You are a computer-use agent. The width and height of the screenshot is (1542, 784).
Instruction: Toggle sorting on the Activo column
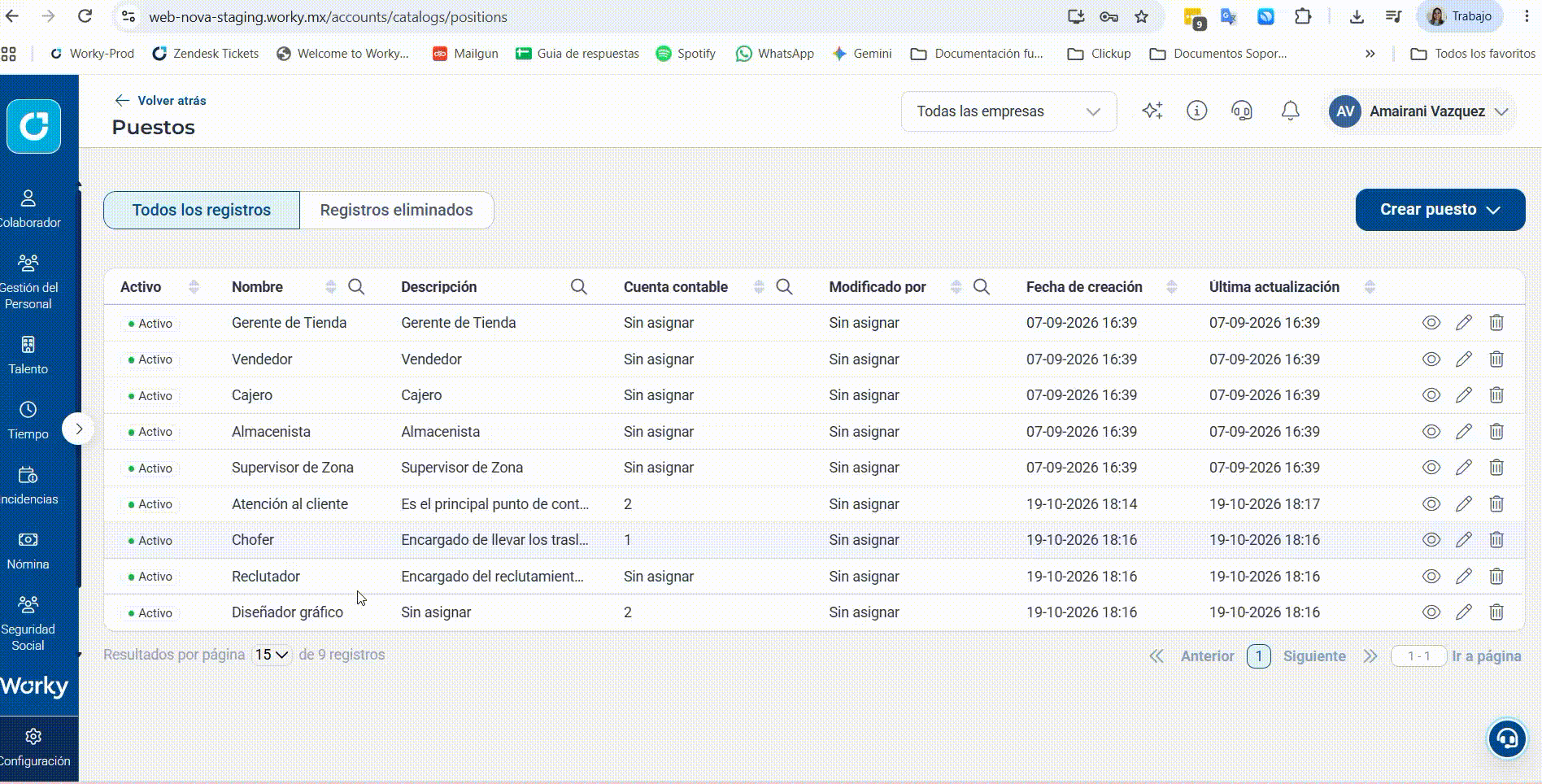[x=194, y=286]
